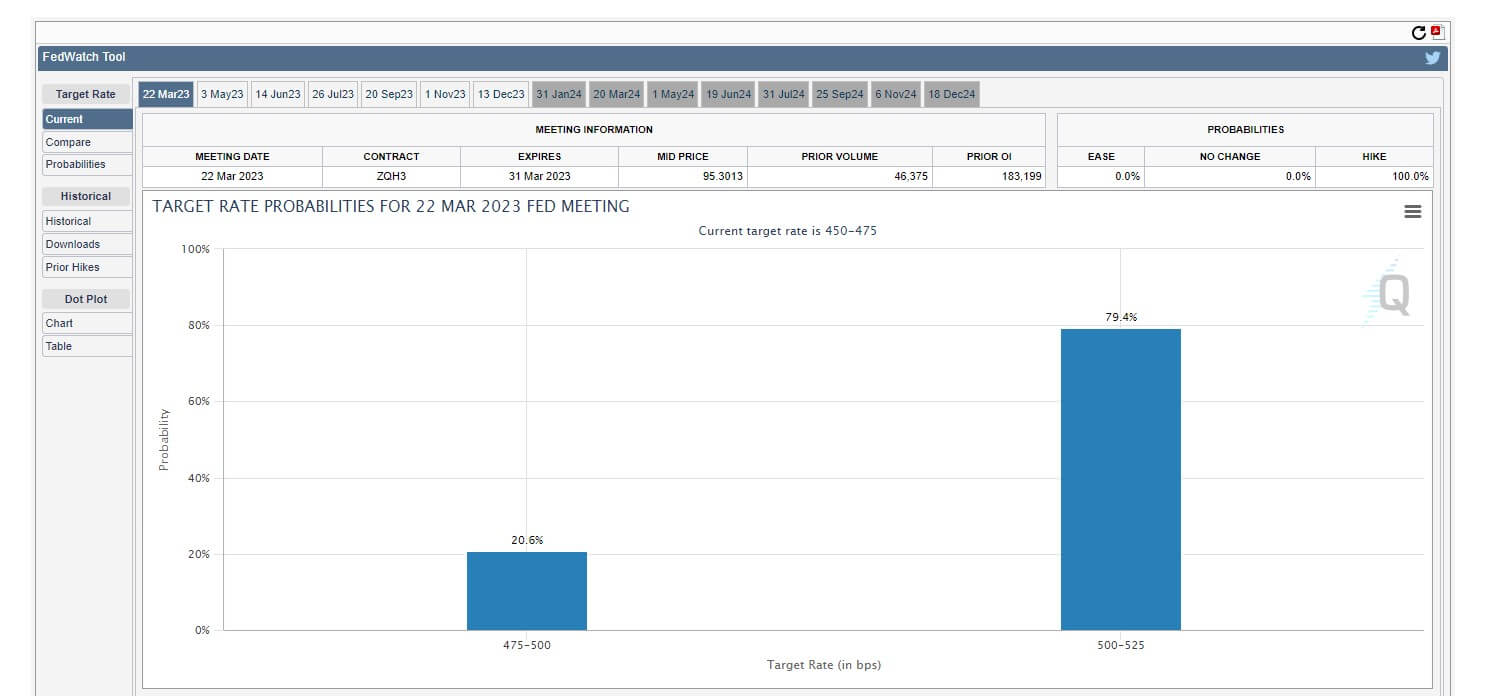The width and height of the screenshot is (1486, 696).
Task: Open Prior Hikes data
Action: [x=86, y=267]
